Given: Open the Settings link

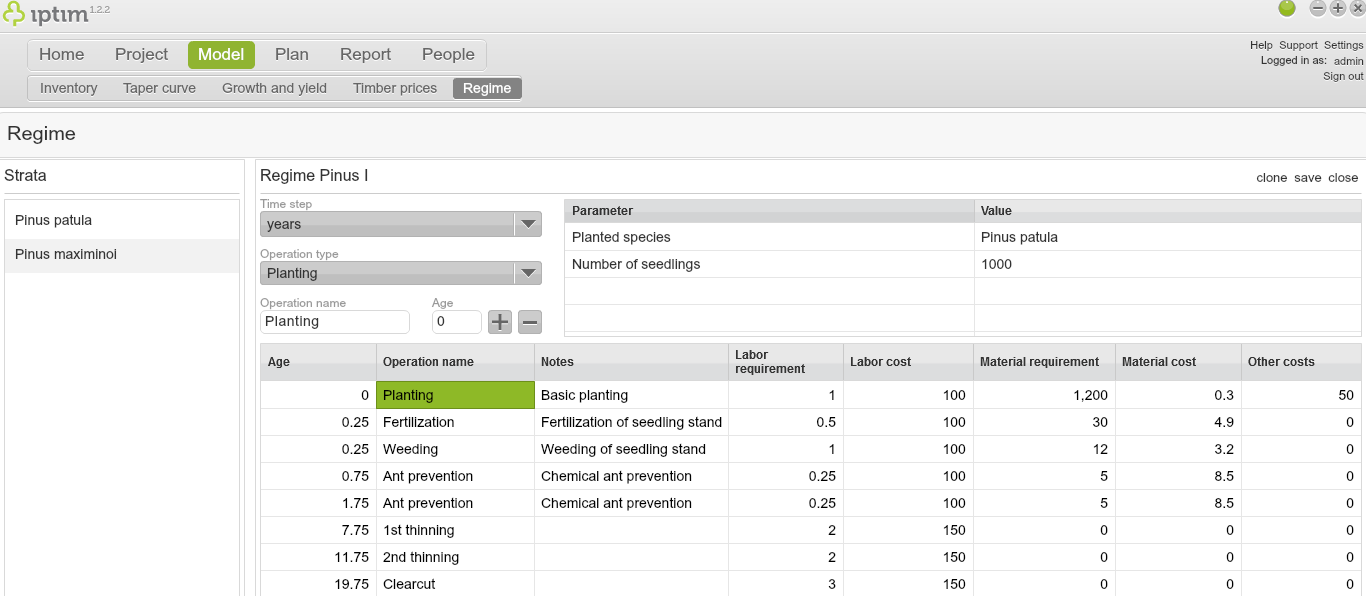Looking at the screenshot, I should 1343,45.
